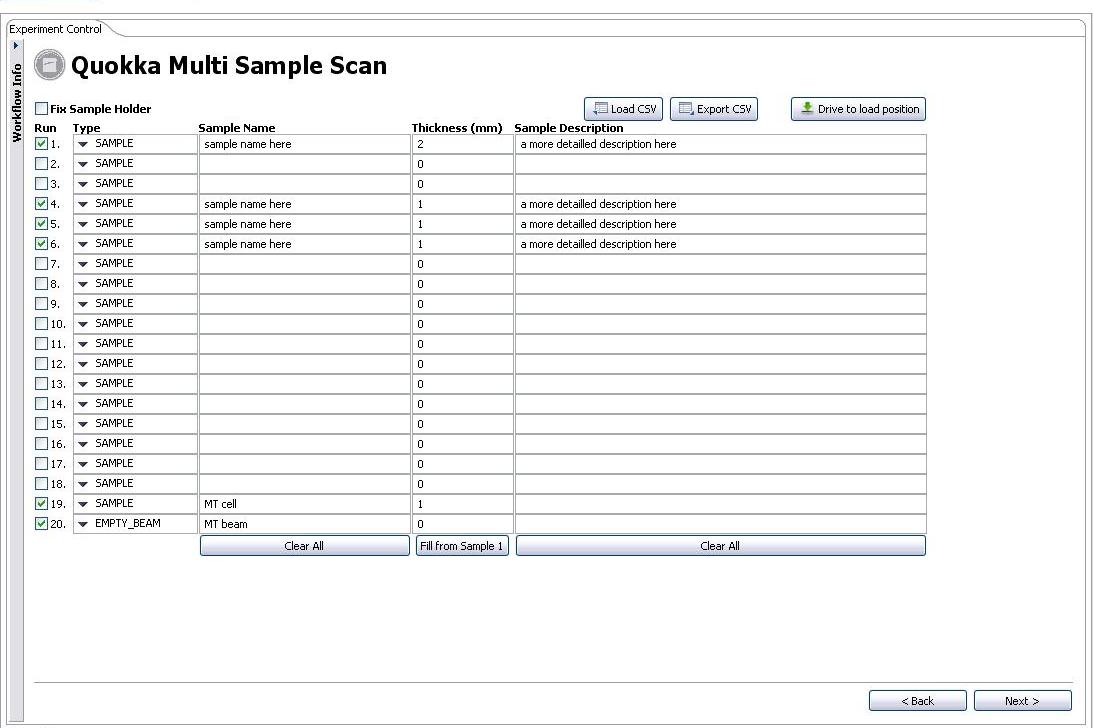Screen dimensions: 1093x728
Task: Click Clear All under Sample Name column
Action: [x=304, y=546]
